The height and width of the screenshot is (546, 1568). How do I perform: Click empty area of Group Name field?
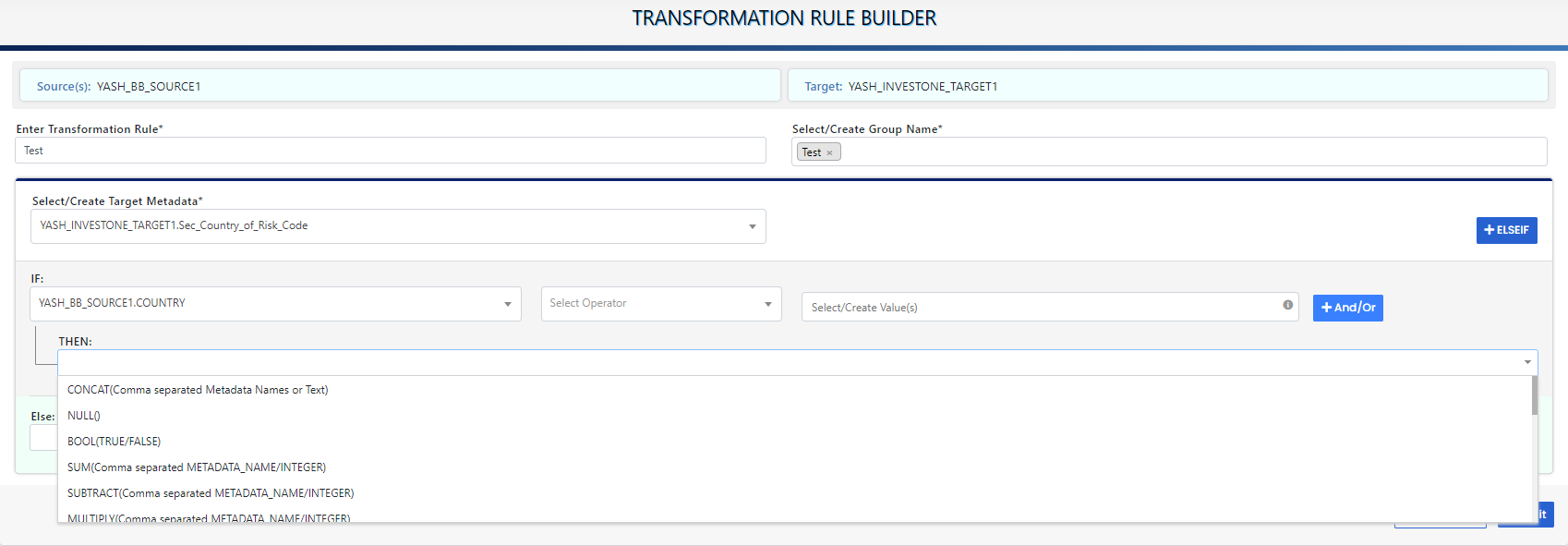[1191, 152]
